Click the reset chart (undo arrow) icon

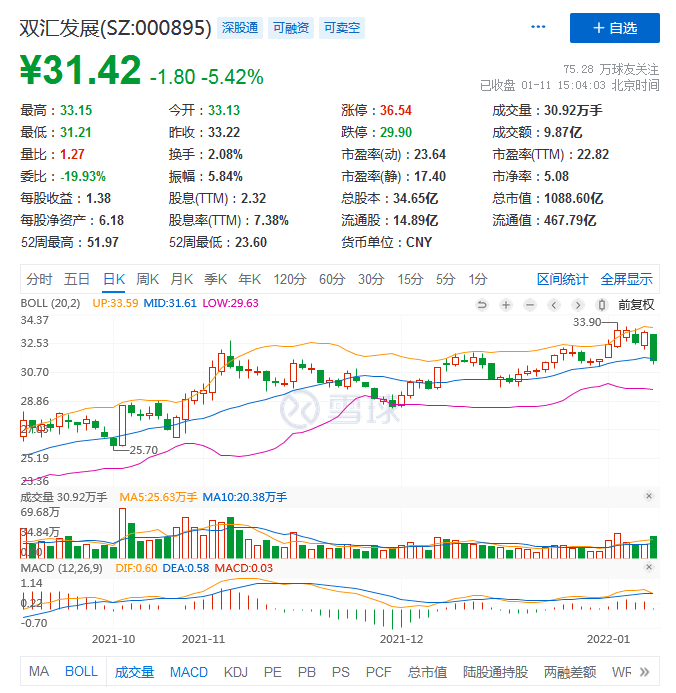pyautogui.click(x=482, y=305)
